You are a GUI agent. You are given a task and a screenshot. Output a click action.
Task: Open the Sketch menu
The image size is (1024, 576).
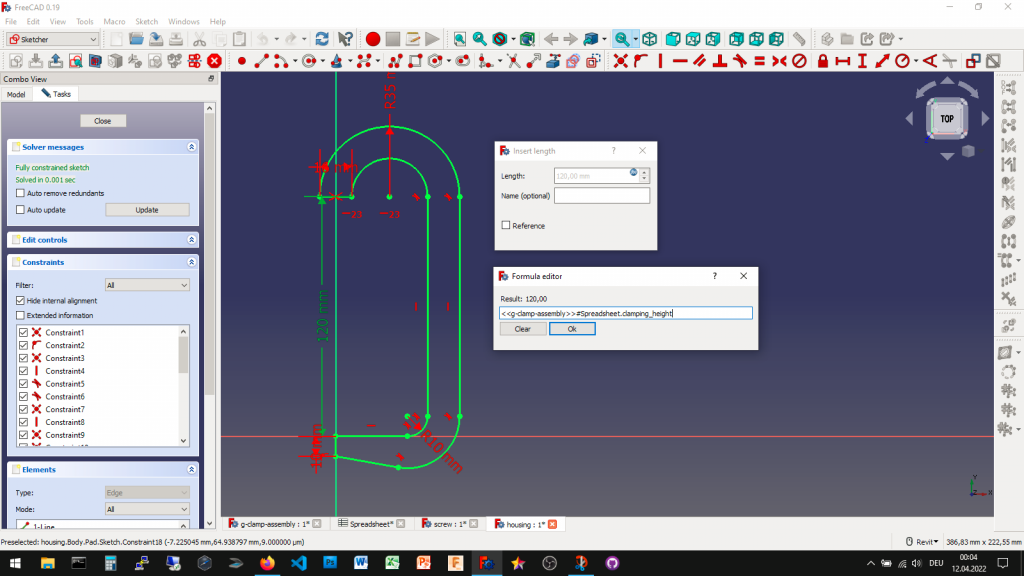click(146, 22)
